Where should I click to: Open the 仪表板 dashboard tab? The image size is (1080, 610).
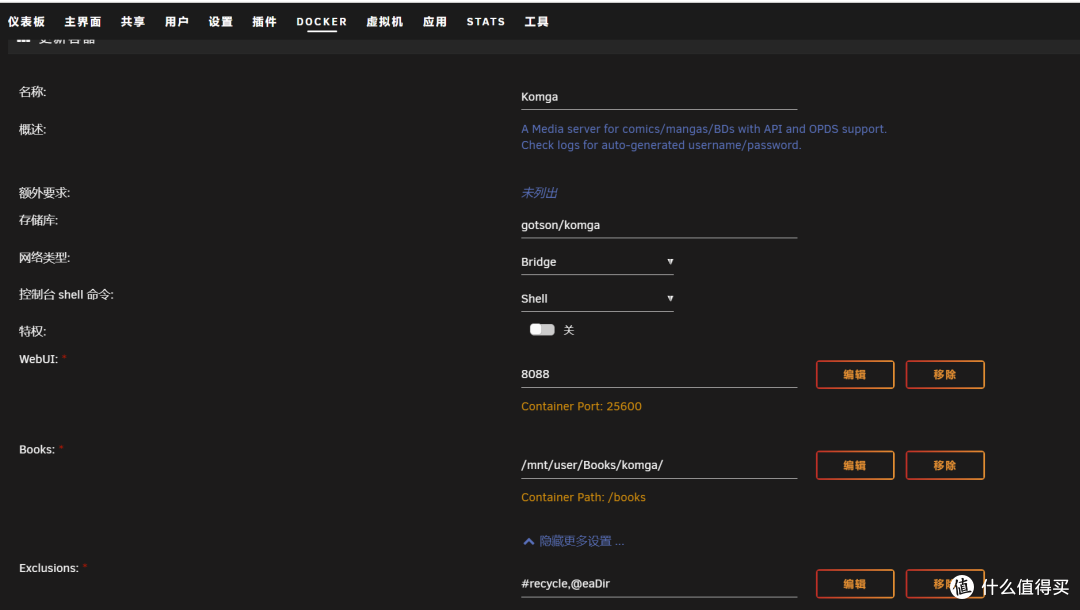26,22
